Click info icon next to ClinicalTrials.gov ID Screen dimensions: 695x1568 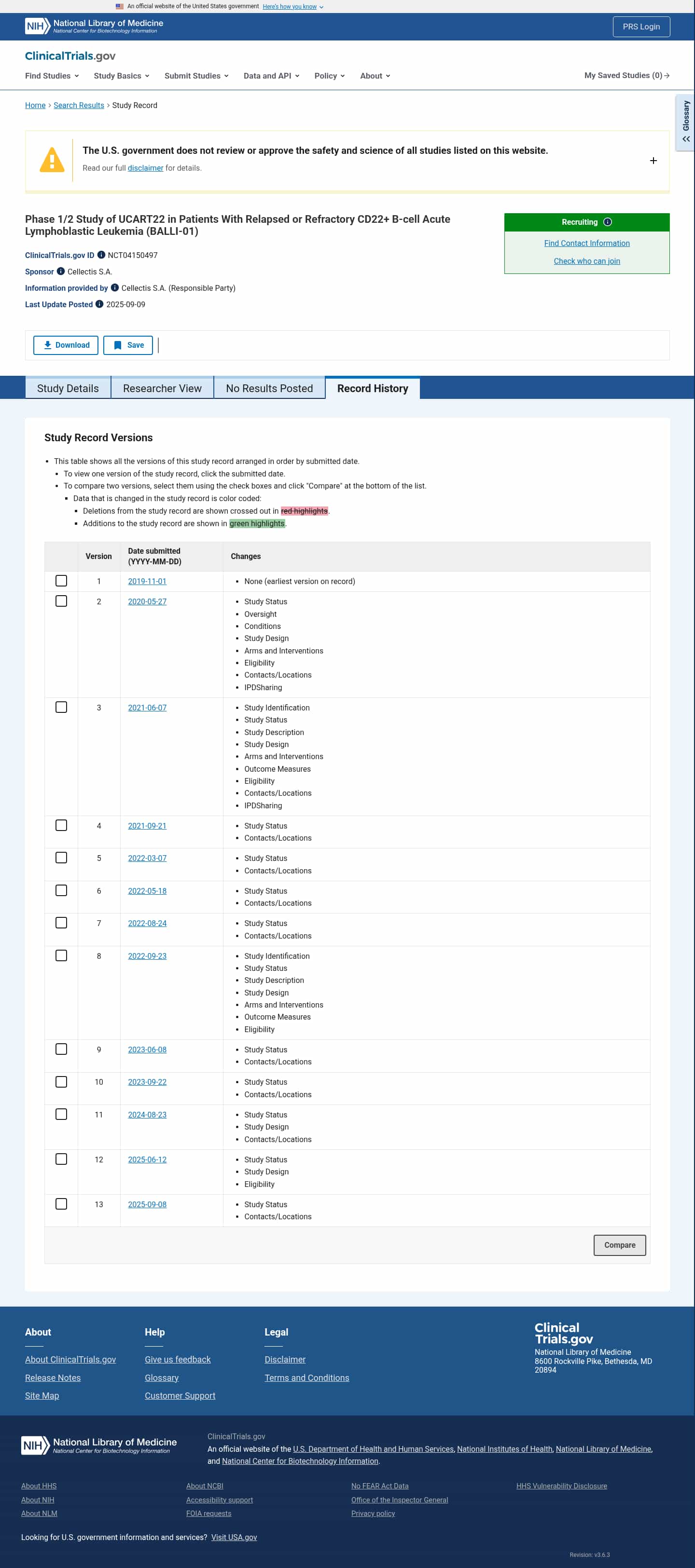point(101,255)
